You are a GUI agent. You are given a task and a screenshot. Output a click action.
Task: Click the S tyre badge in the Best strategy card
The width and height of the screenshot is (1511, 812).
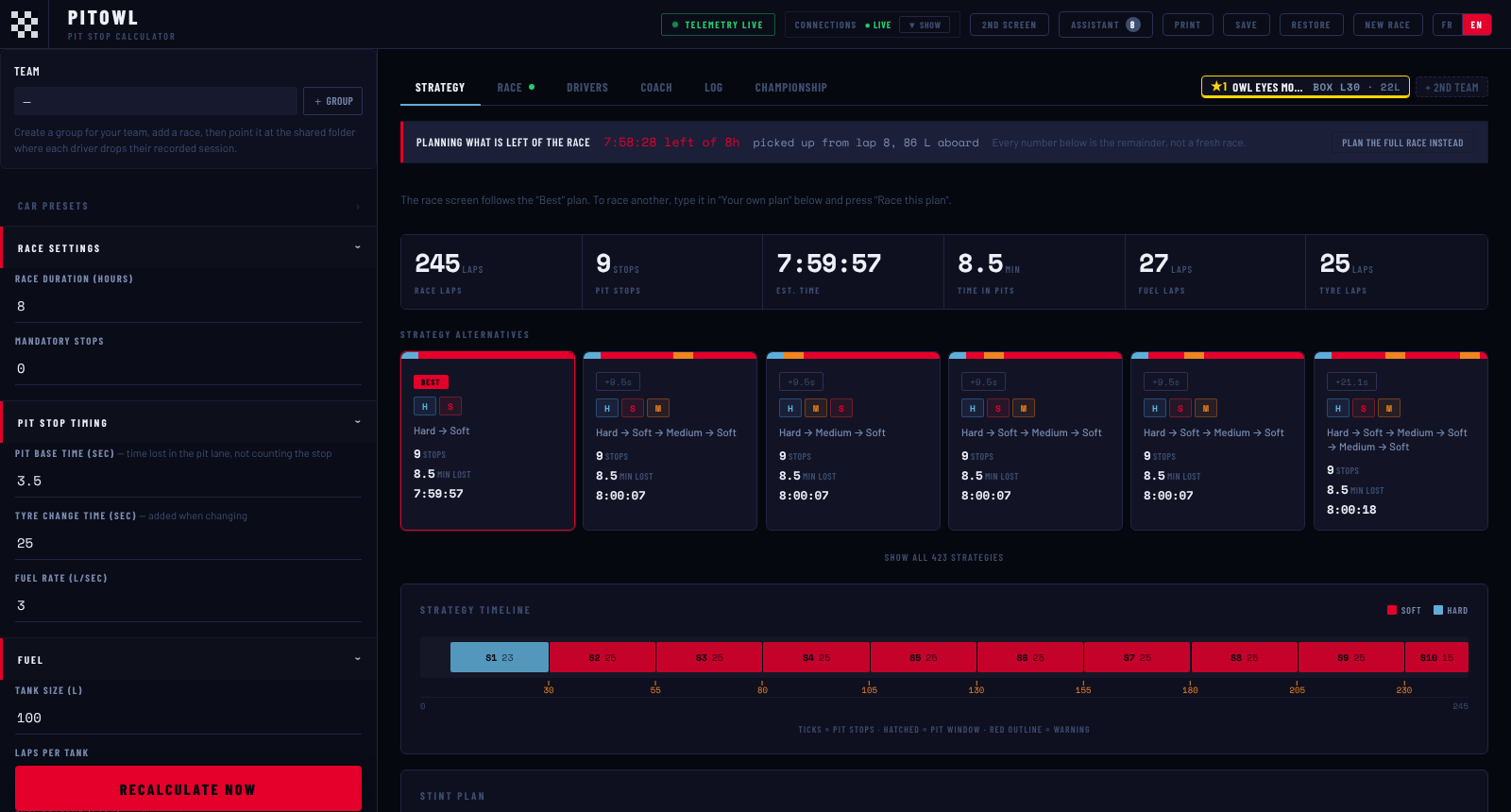point(450,406)
